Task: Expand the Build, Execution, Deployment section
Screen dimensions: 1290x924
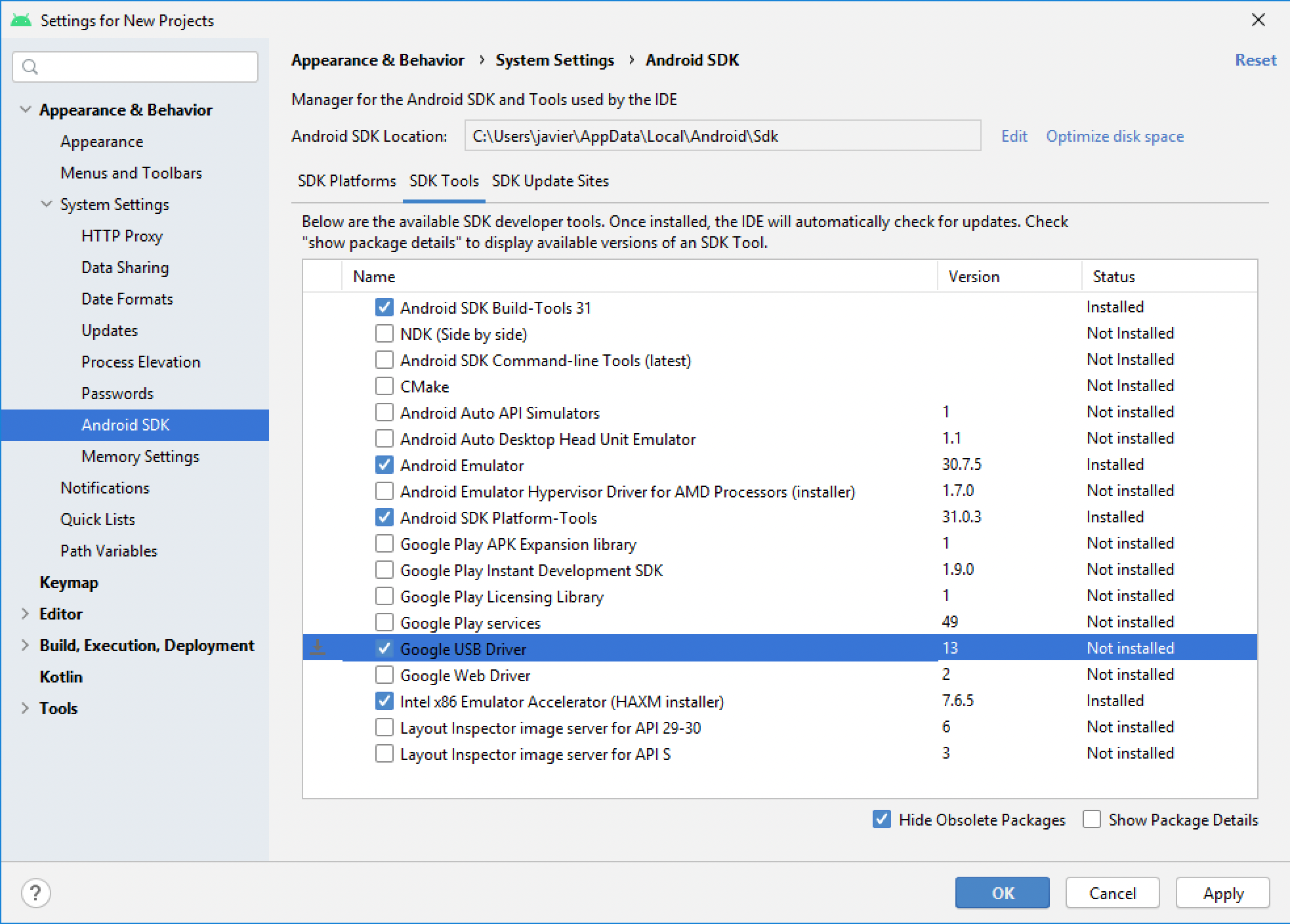Action: (x=26, y=645)
